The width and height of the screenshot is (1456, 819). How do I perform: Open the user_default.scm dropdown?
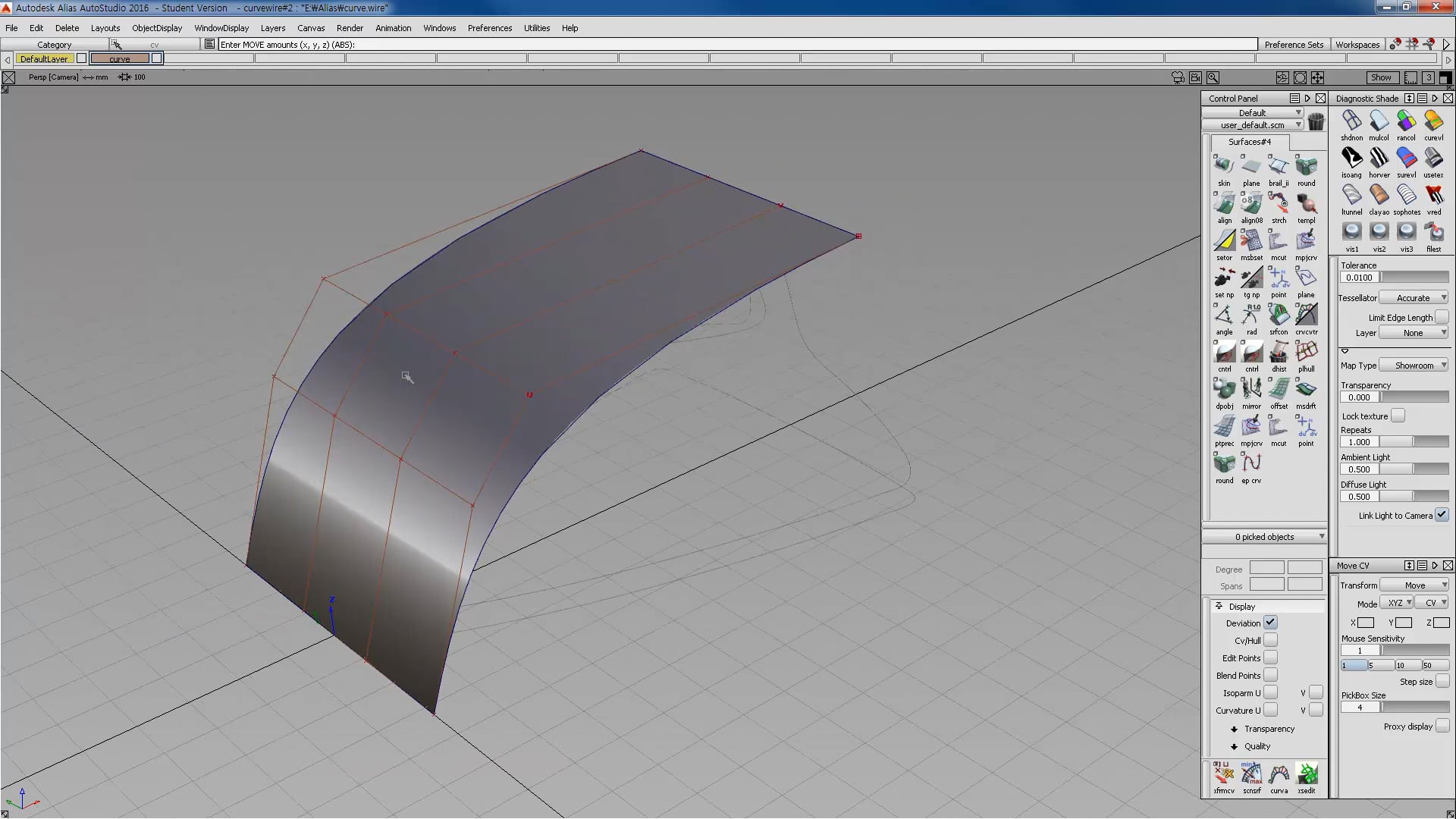coord(1252,125)
